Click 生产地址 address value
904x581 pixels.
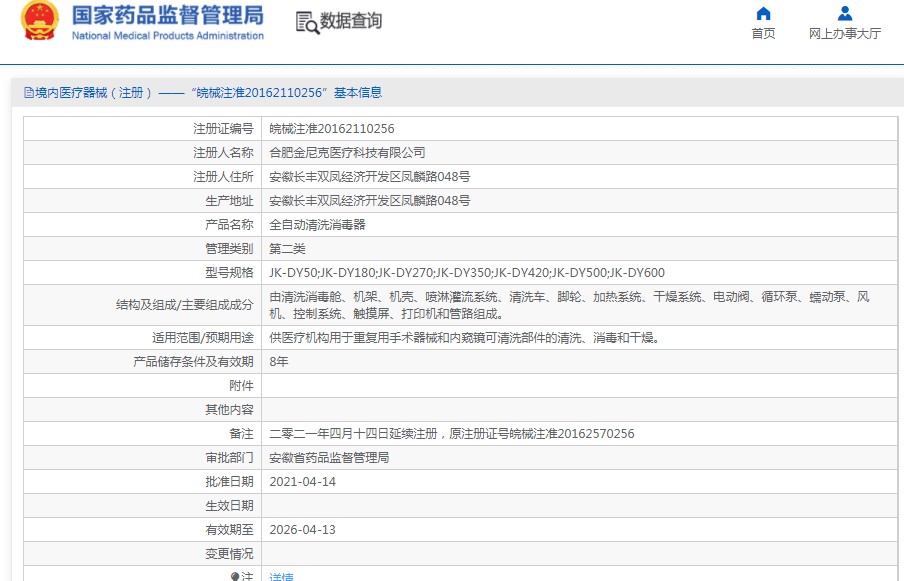click(370, 201)
